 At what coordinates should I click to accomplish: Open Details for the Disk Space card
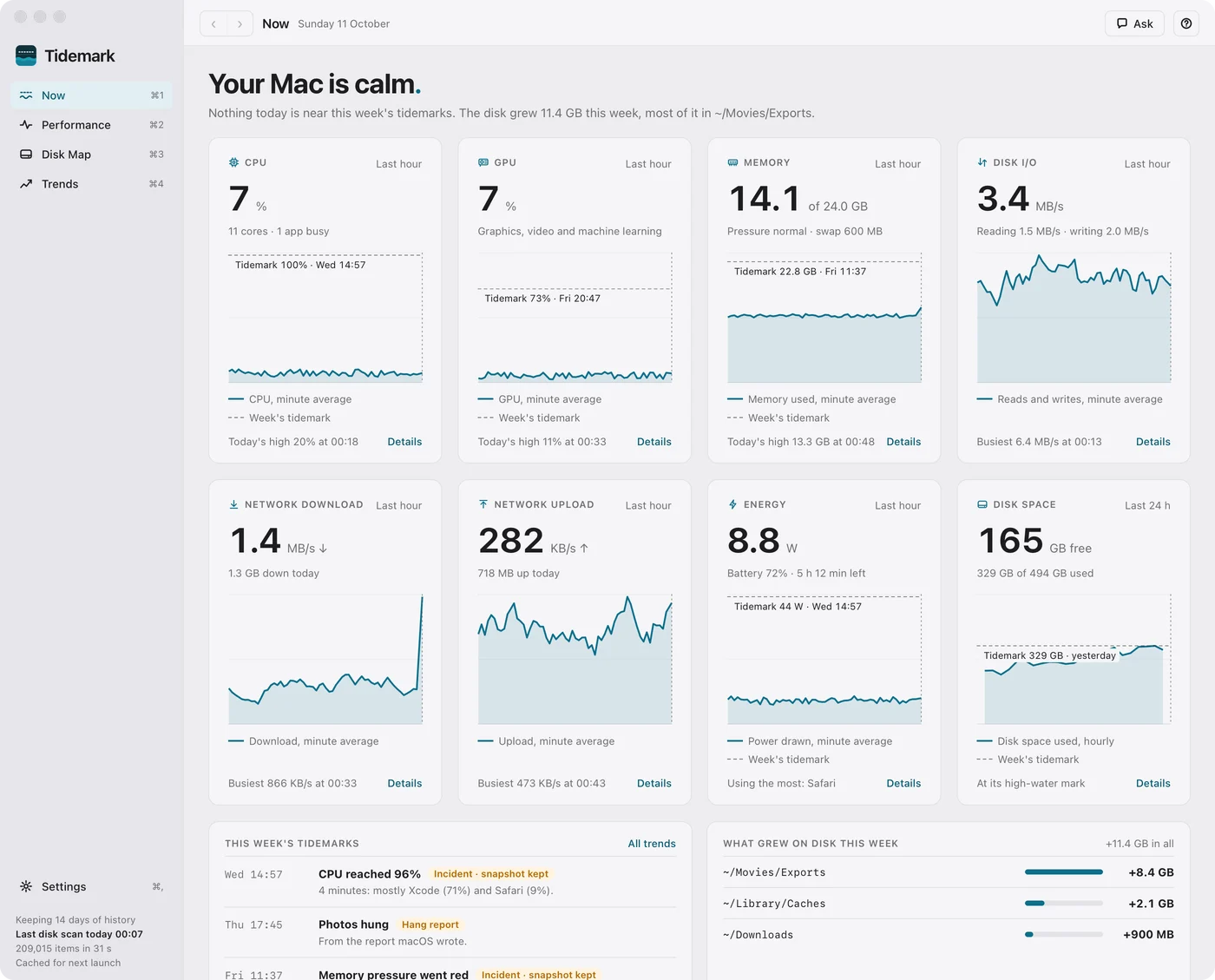coord(1153,783)
